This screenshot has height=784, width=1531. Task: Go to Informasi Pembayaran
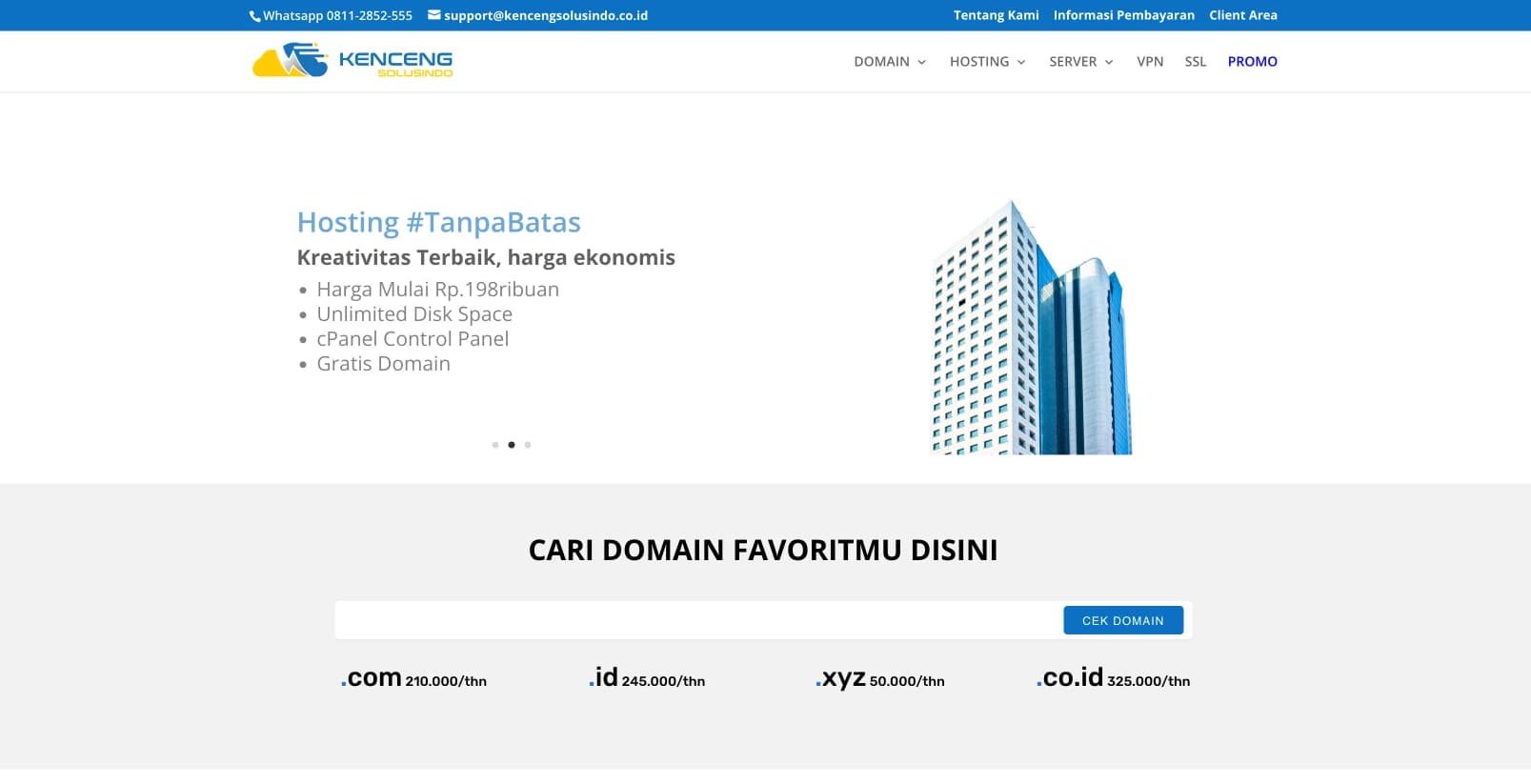pyautogui.click(x=1124, y=15)
